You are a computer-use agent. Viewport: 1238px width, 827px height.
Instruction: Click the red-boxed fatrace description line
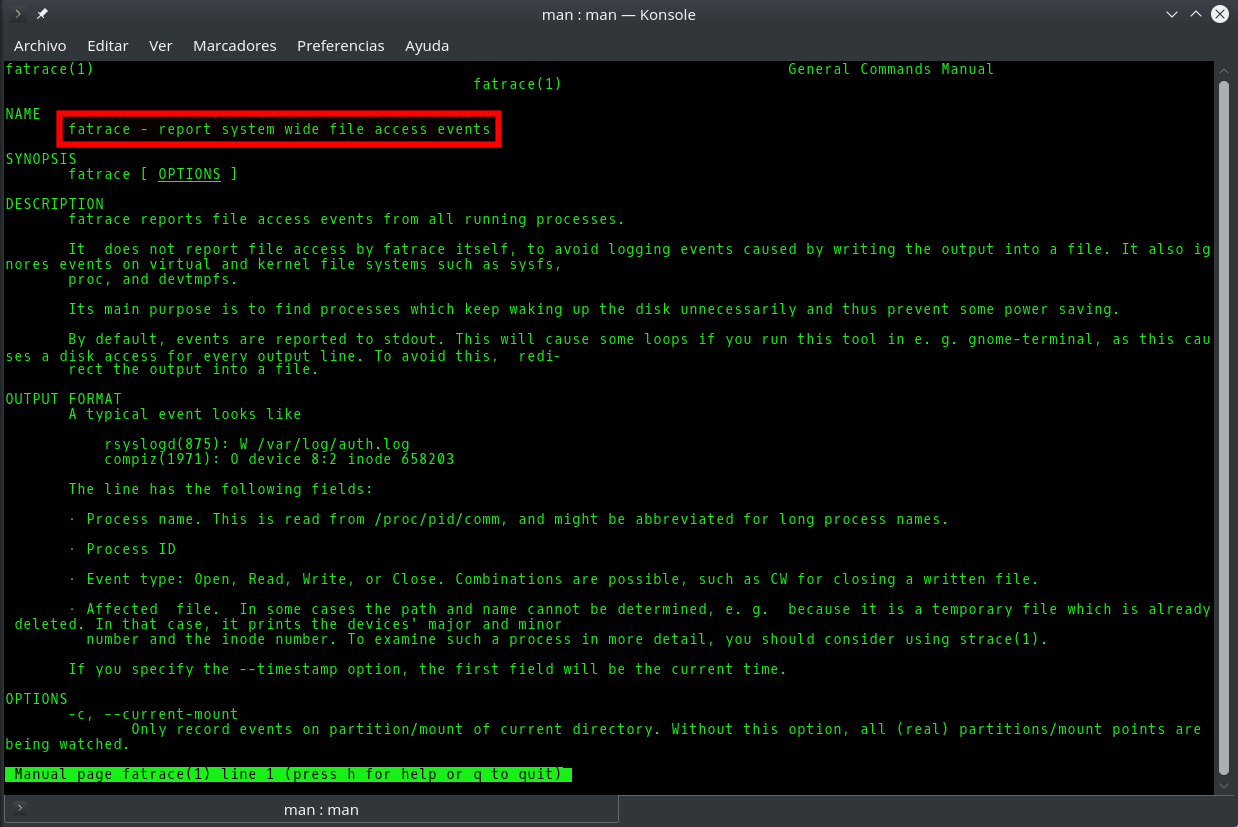pos(279,129)
